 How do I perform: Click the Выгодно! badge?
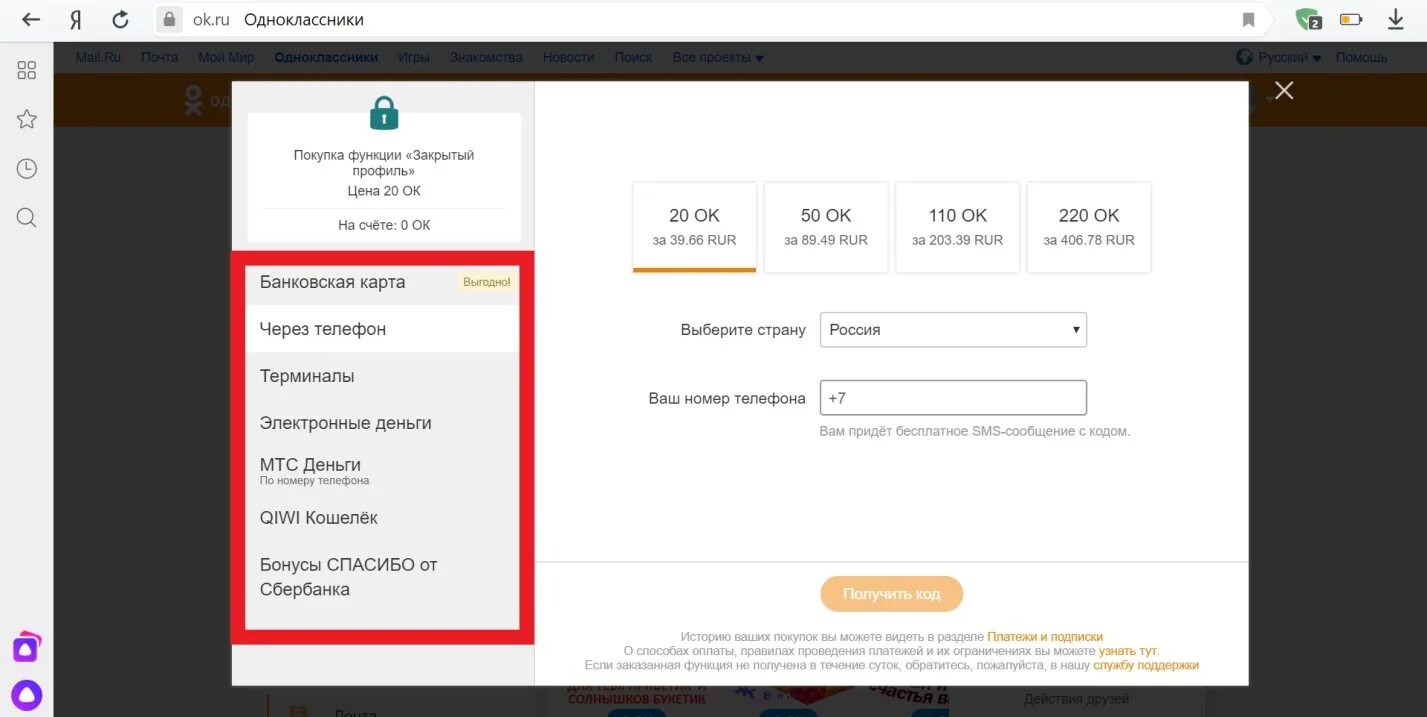(487, 283)
